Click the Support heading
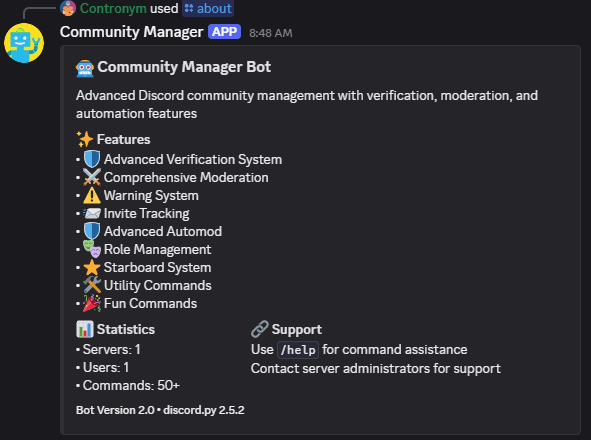The height and width of the screenshot is (440, 591). click(x=297, y=330)
